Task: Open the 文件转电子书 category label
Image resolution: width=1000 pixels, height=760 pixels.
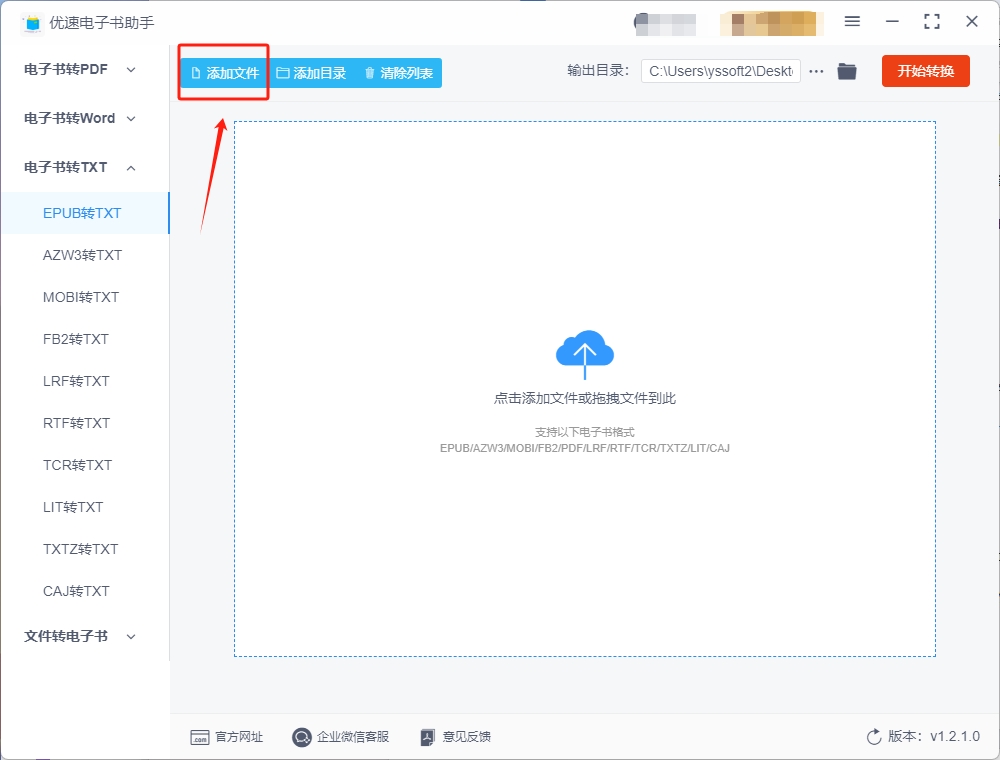Action: tap(66, 636)
